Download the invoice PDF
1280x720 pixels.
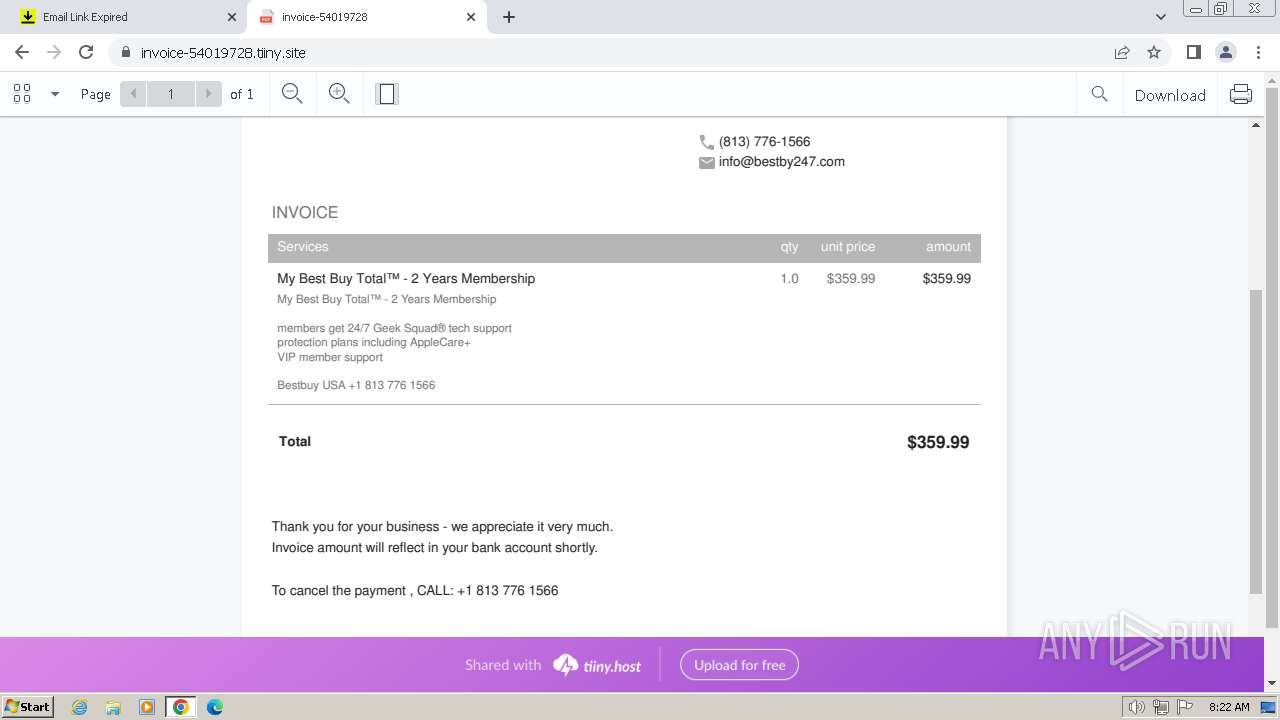point(1170,95)
